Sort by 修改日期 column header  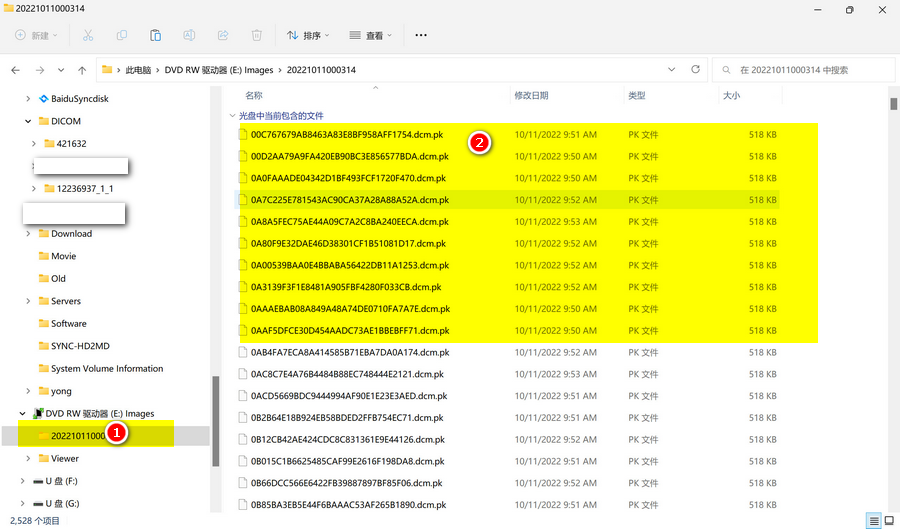tap(531, 95)
